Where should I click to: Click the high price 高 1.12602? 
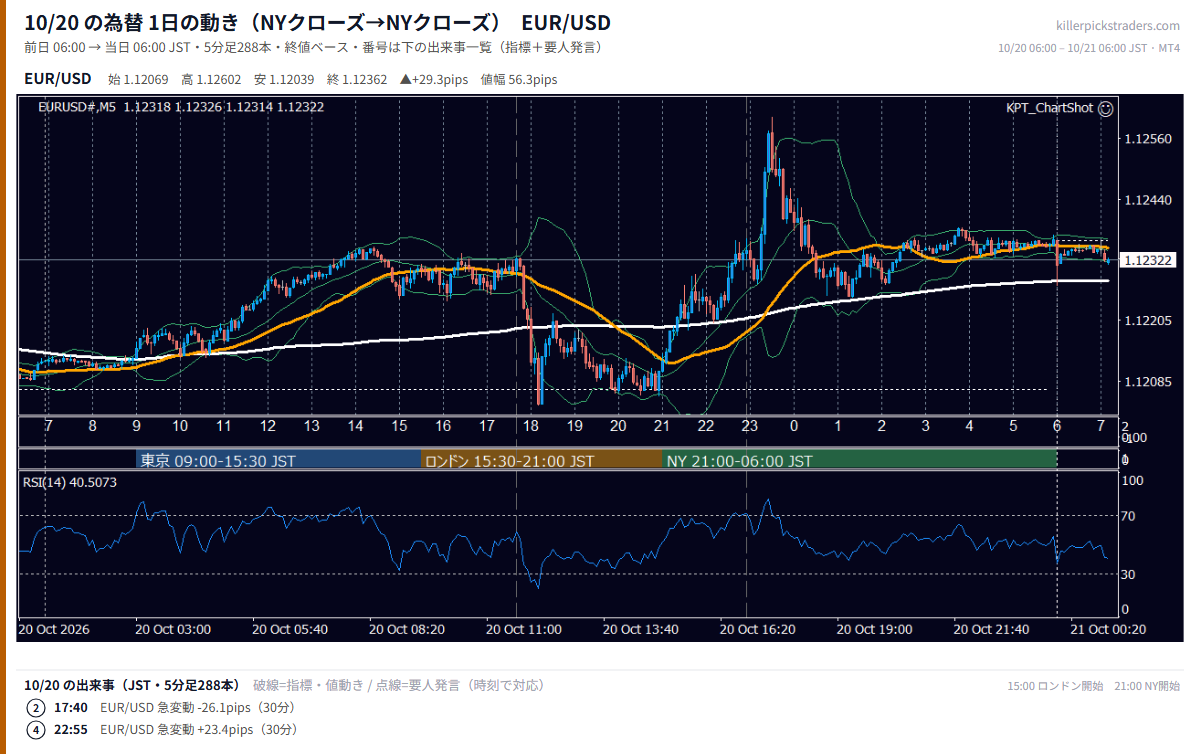(x=212, y=79)
